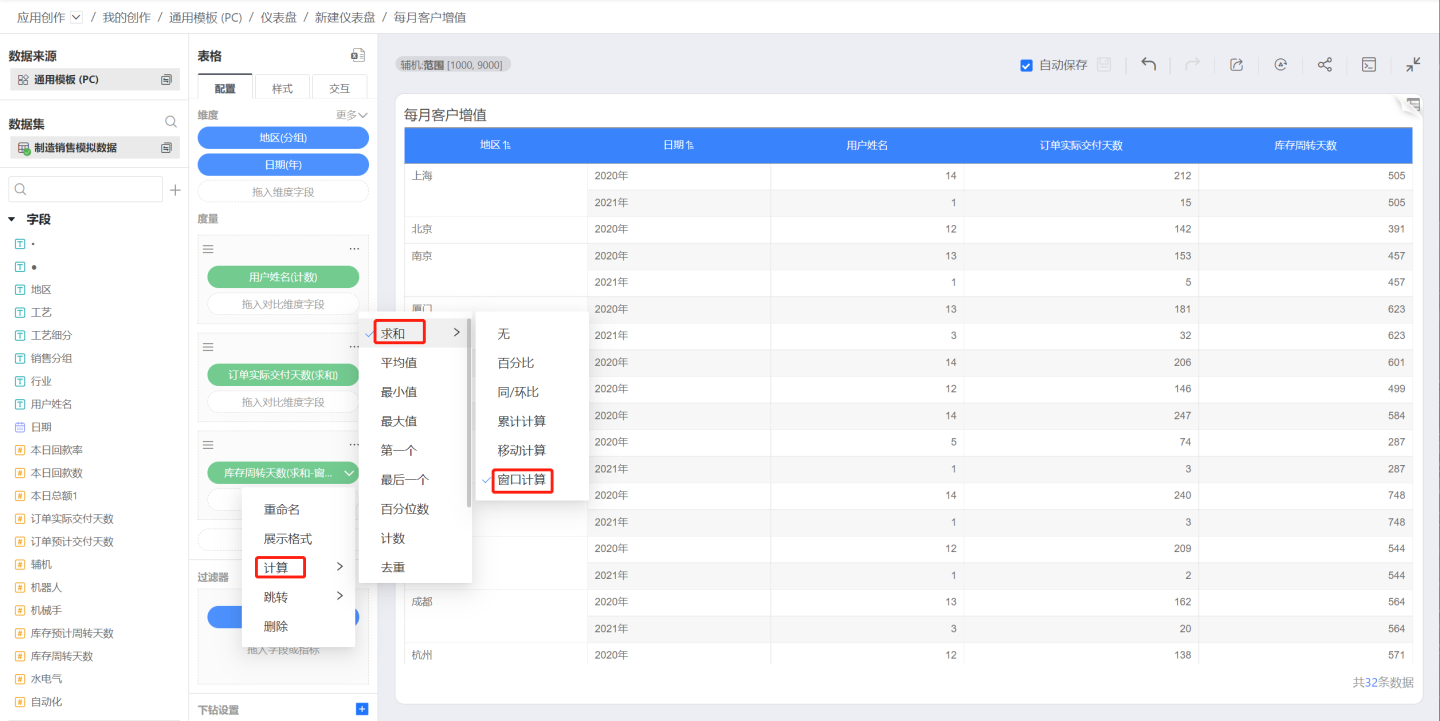
Task: Click the 地区(分组) dimension pill
Action: click(283, 138)
